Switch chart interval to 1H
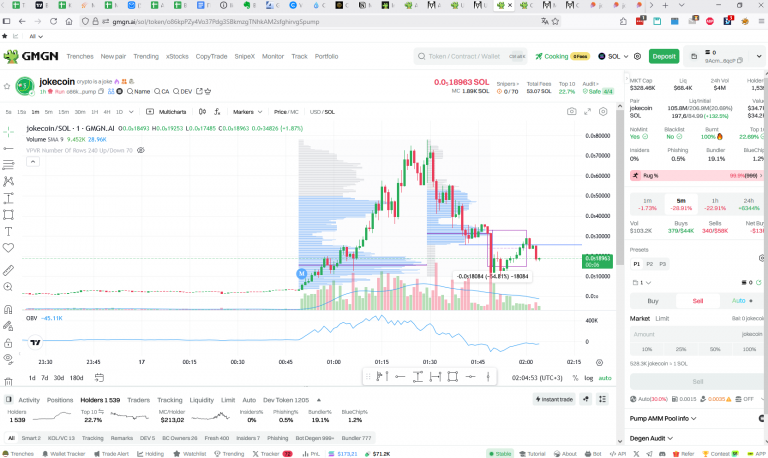768x458 pixels. click(95, 112)
